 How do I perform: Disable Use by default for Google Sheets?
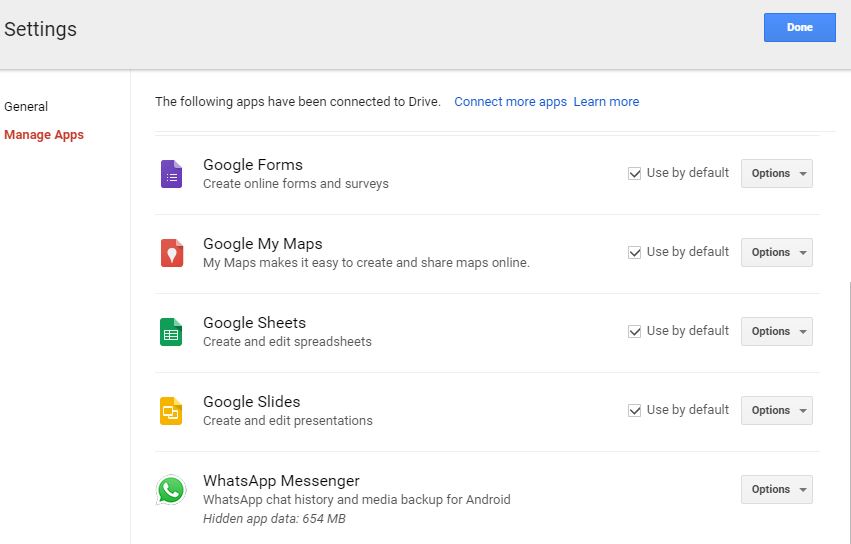634,331
